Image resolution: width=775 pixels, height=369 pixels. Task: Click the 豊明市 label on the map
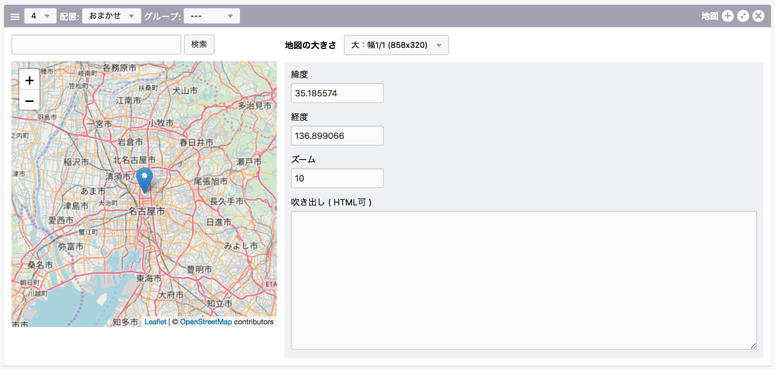[200, 269]
